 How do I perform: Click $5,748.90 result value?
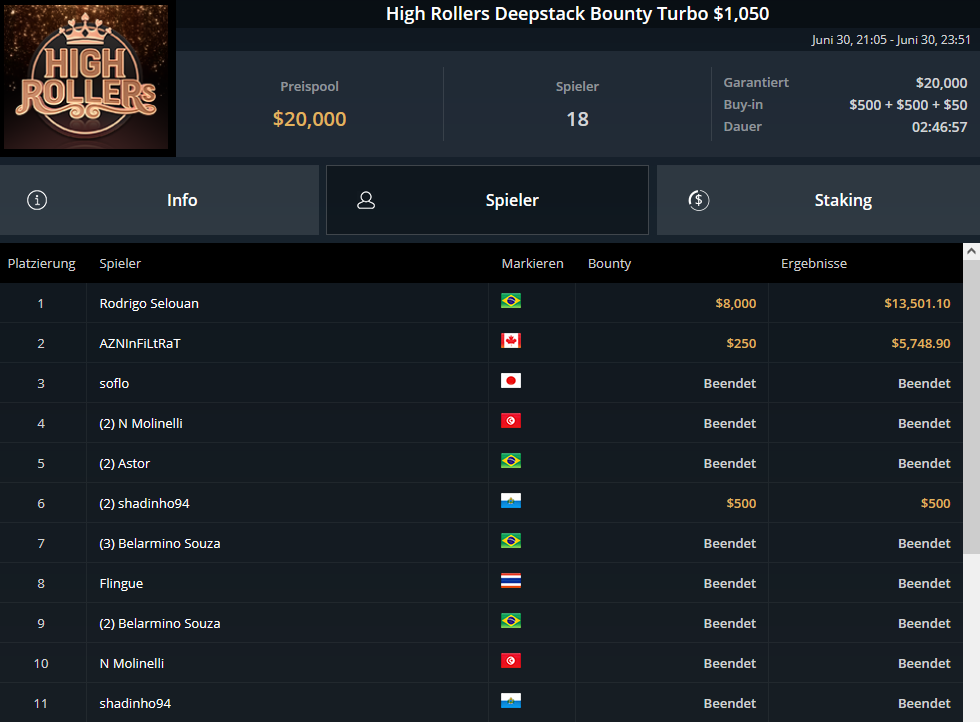pyautogui.click(x=921, y=343)
